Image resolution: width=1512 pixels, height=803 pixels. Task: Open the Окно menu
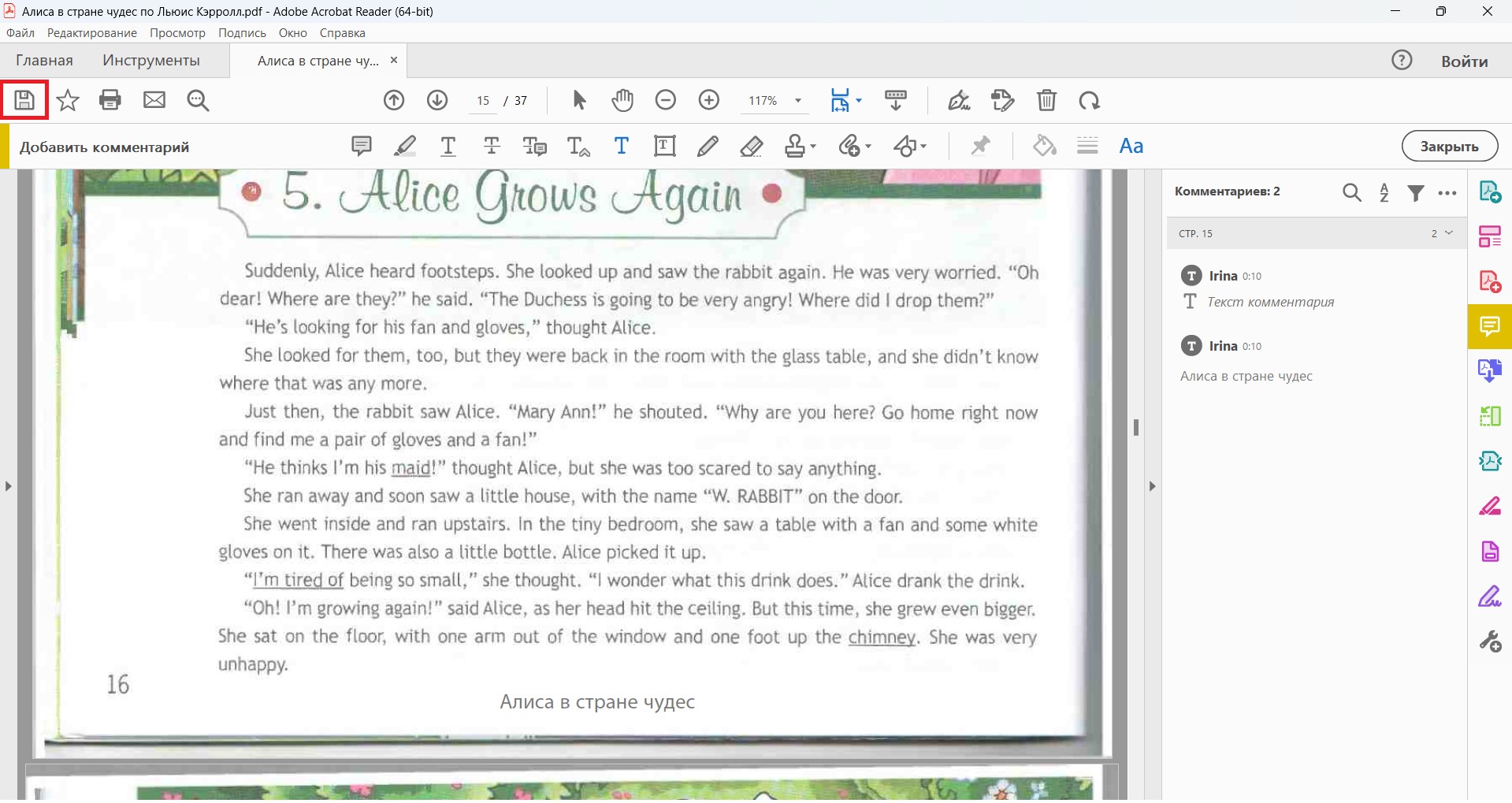coord(293,33)
